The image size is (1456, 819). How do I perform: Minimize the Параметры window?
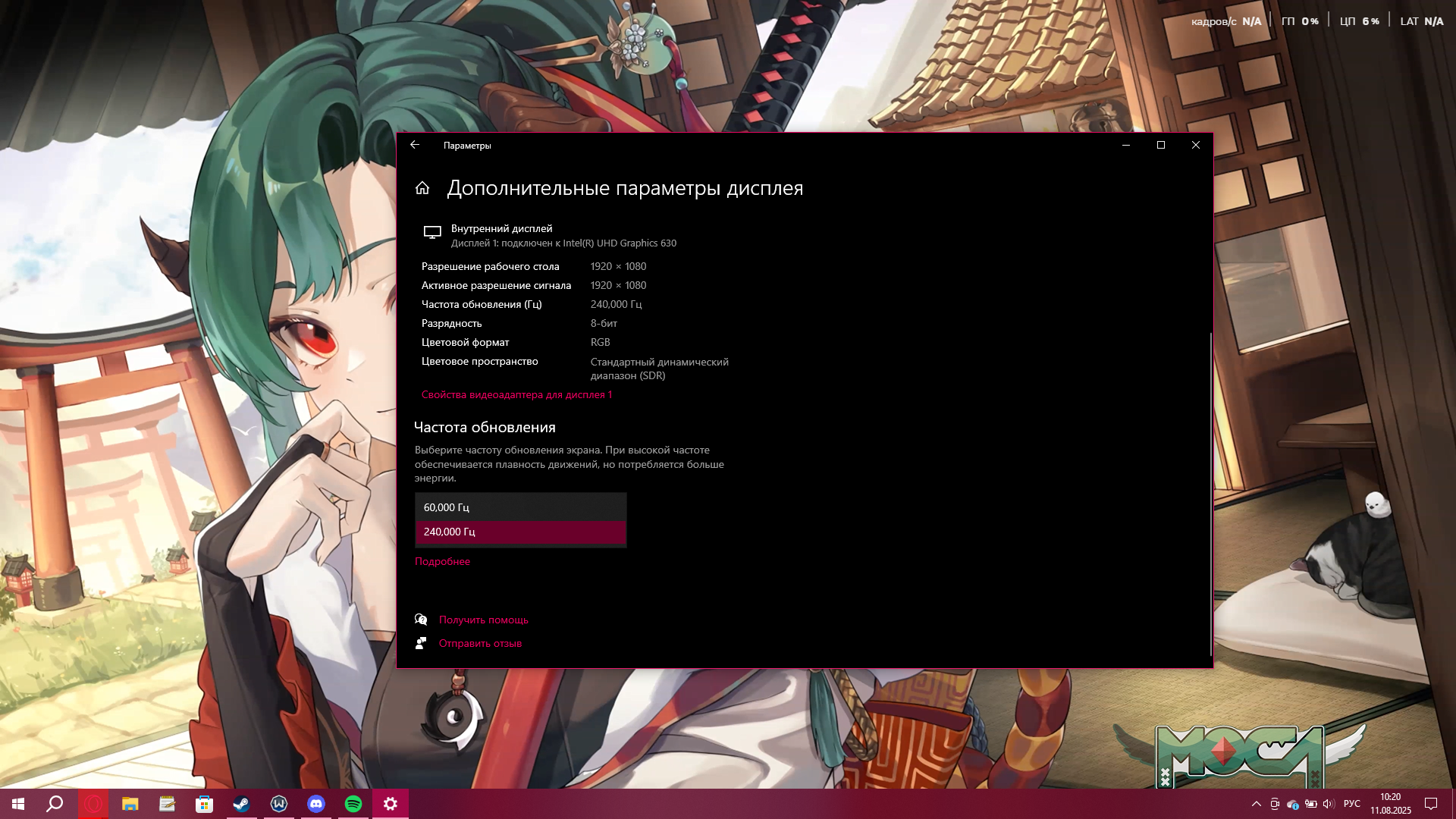[x=1126, y=145]
